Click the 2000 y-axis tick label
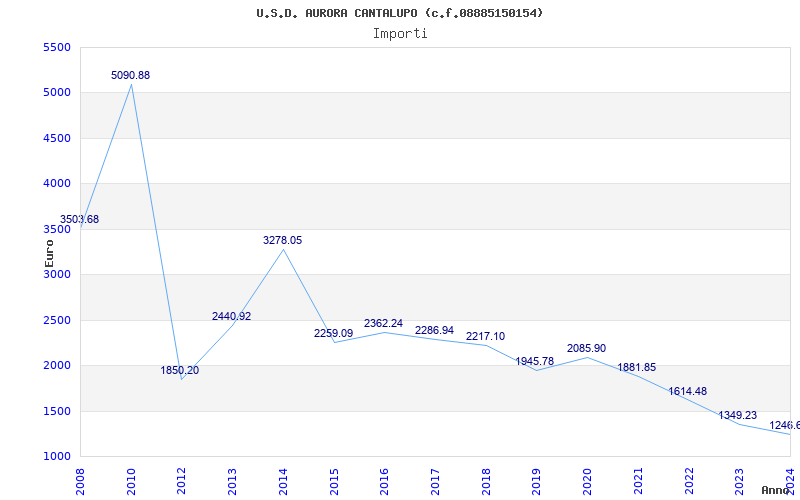Image resolution: width=800 pixels, height=500 pixels. click(x=57, y=366)
